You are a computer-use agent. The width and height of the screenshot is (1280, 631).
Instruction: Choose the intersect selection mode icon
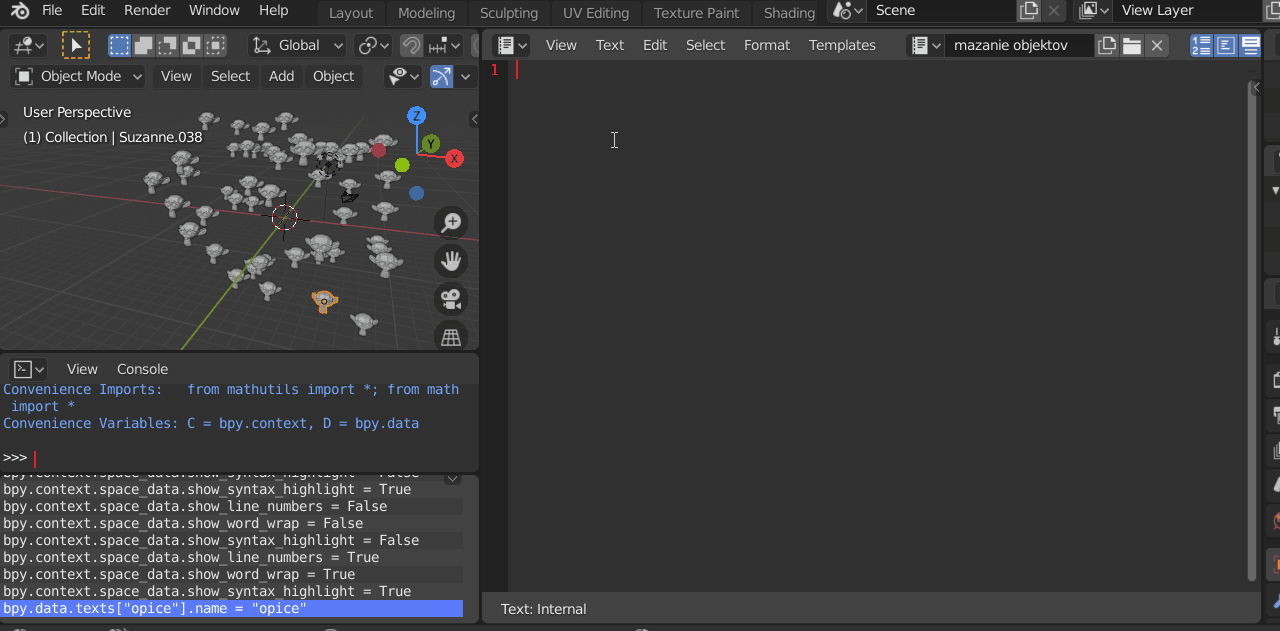215,46
